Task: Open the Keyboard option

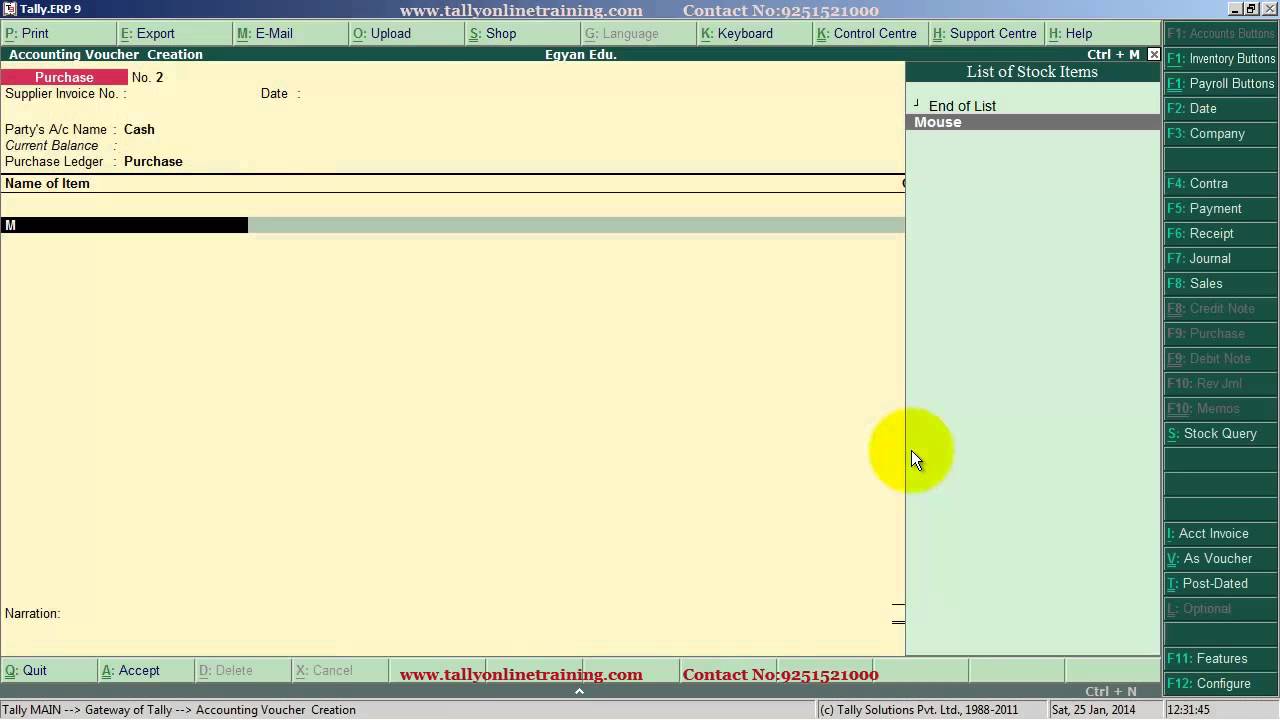Action: tap(754, 33)
